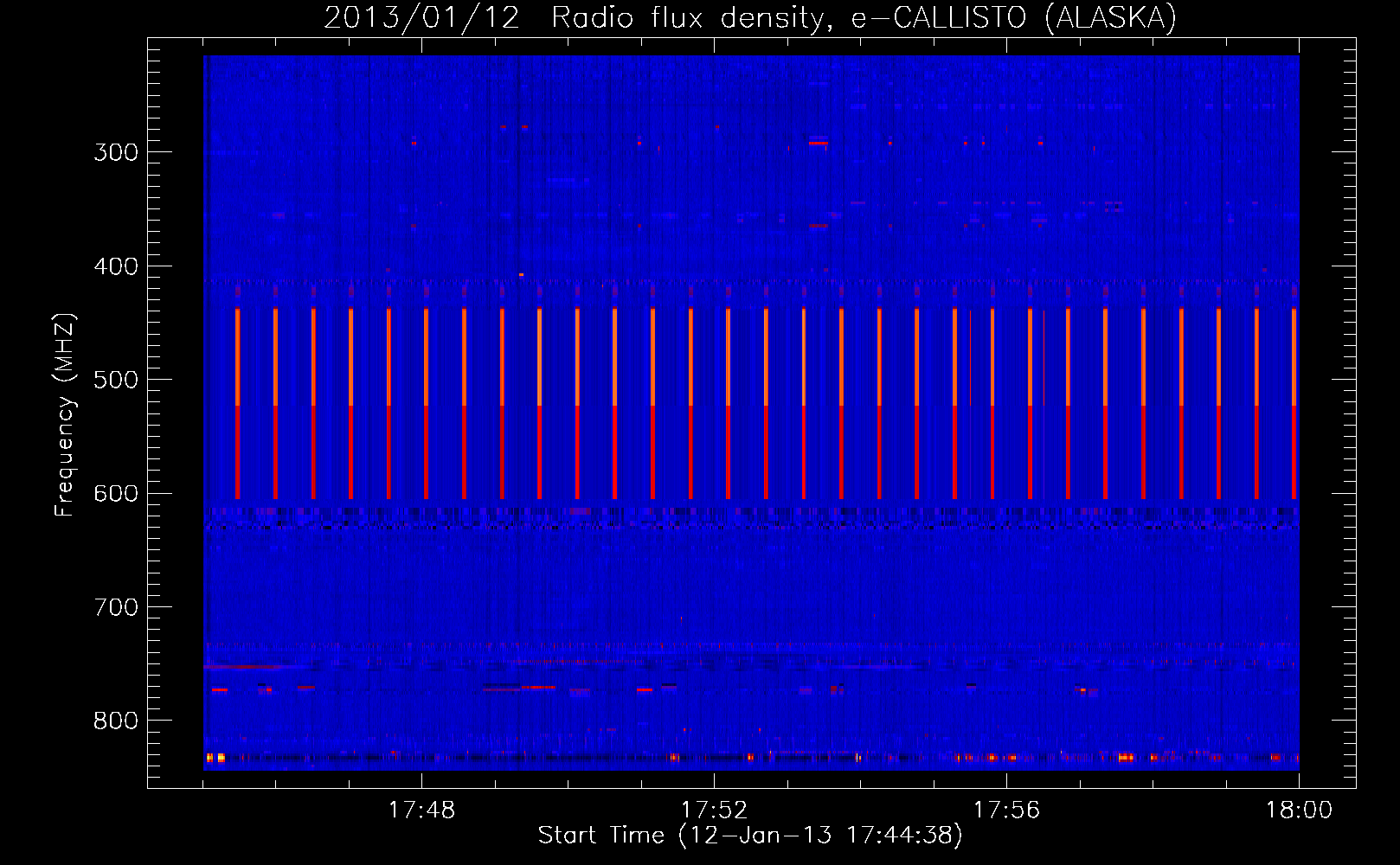The image size is (1400, 865).
Task: Click the 600 frequency axis label
Action: [116, 494]
